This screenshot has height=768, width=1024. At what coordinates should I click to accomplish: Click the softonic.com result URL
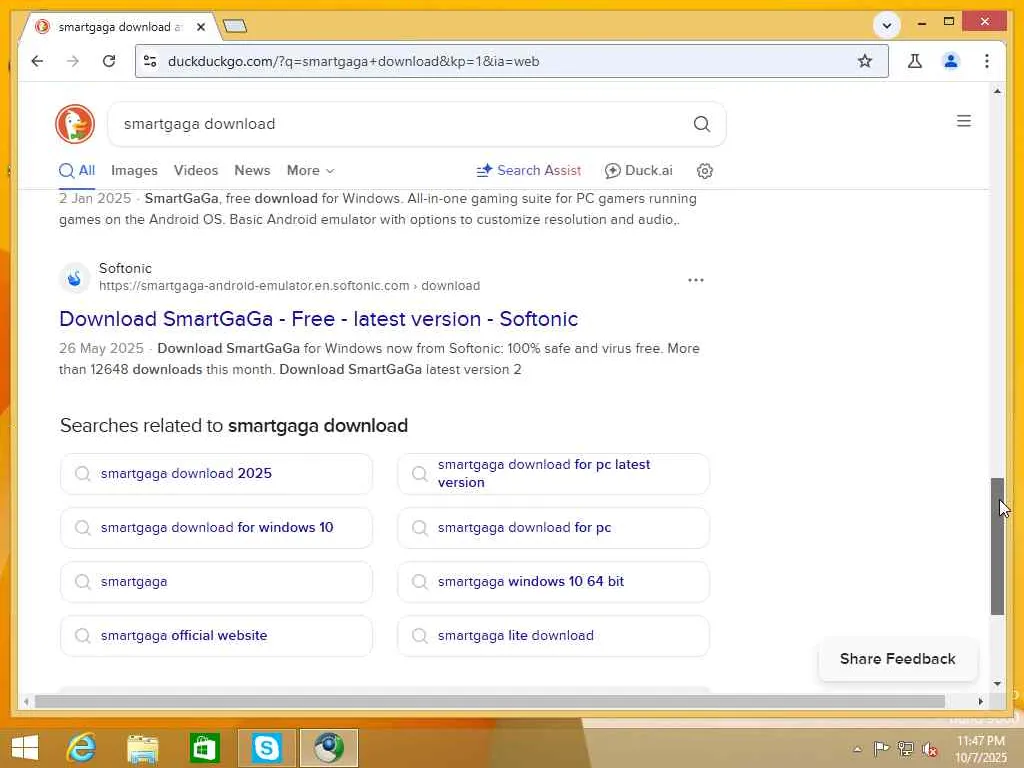pyautogui.click(x=289, y=285)
